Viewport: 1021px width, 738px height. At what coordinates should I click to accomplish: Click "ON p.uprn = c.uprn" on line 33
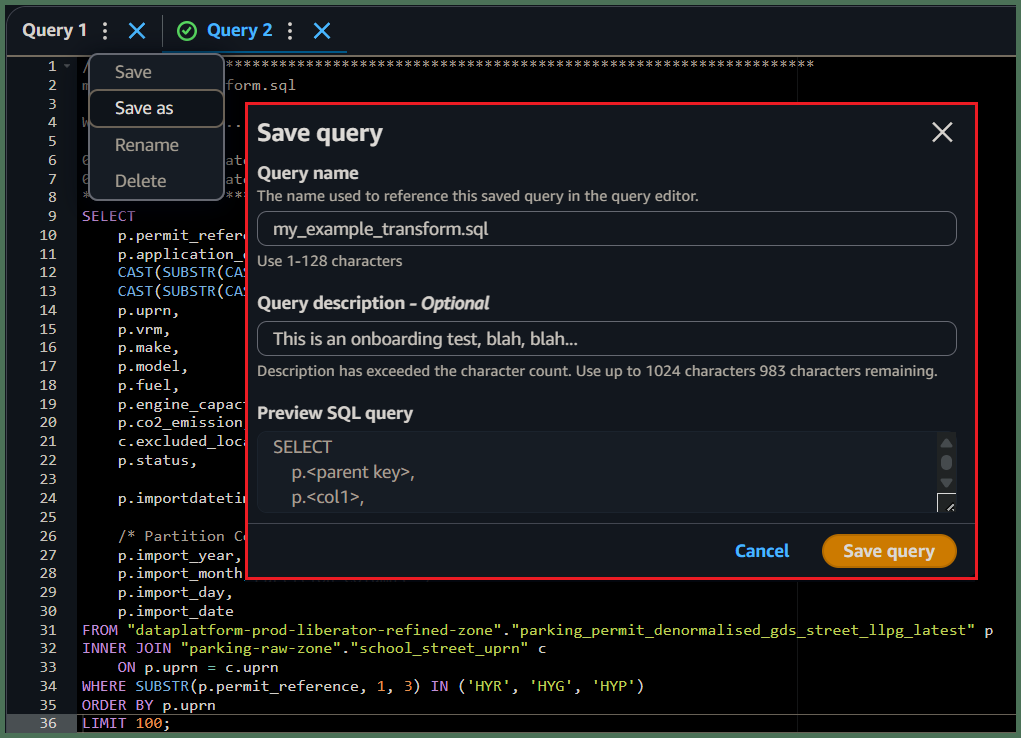(x=198, y=667)
